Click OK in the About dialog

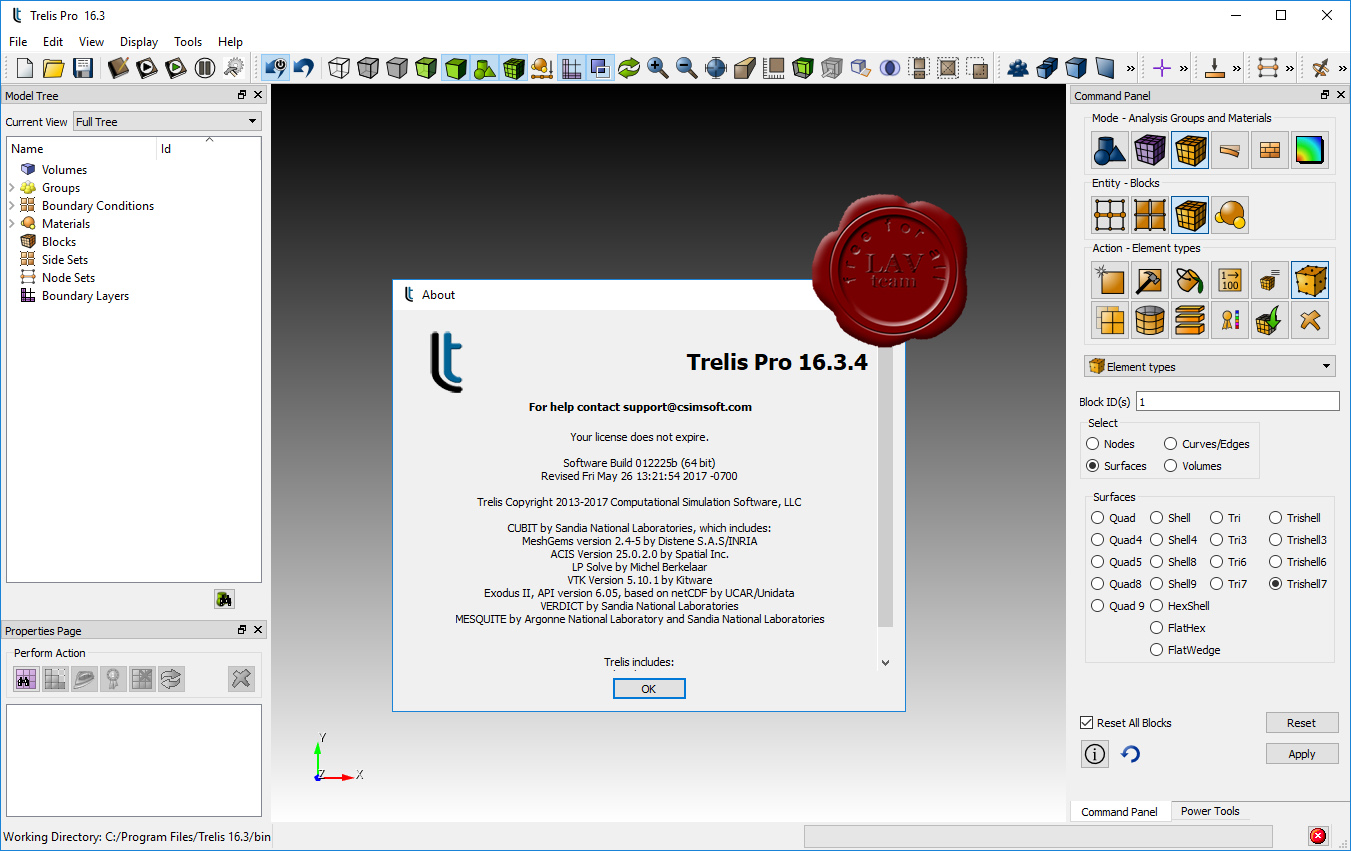click(649, 689)
